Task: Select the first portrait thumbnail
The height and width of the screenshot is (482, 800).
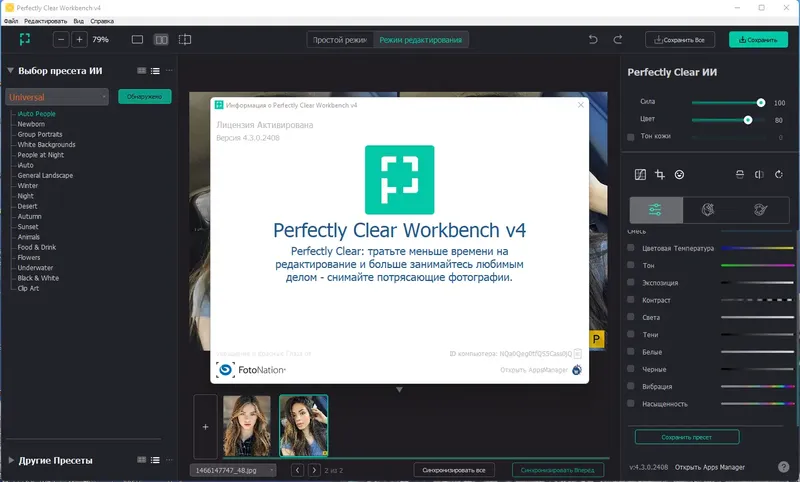Action: coord(247,425)
